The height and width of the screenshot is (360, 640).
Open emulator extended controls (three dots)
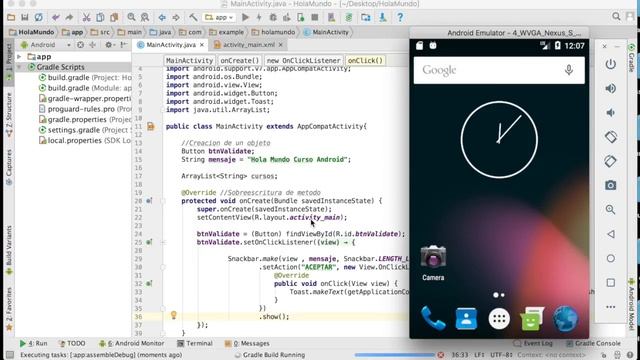pos(611,307)
